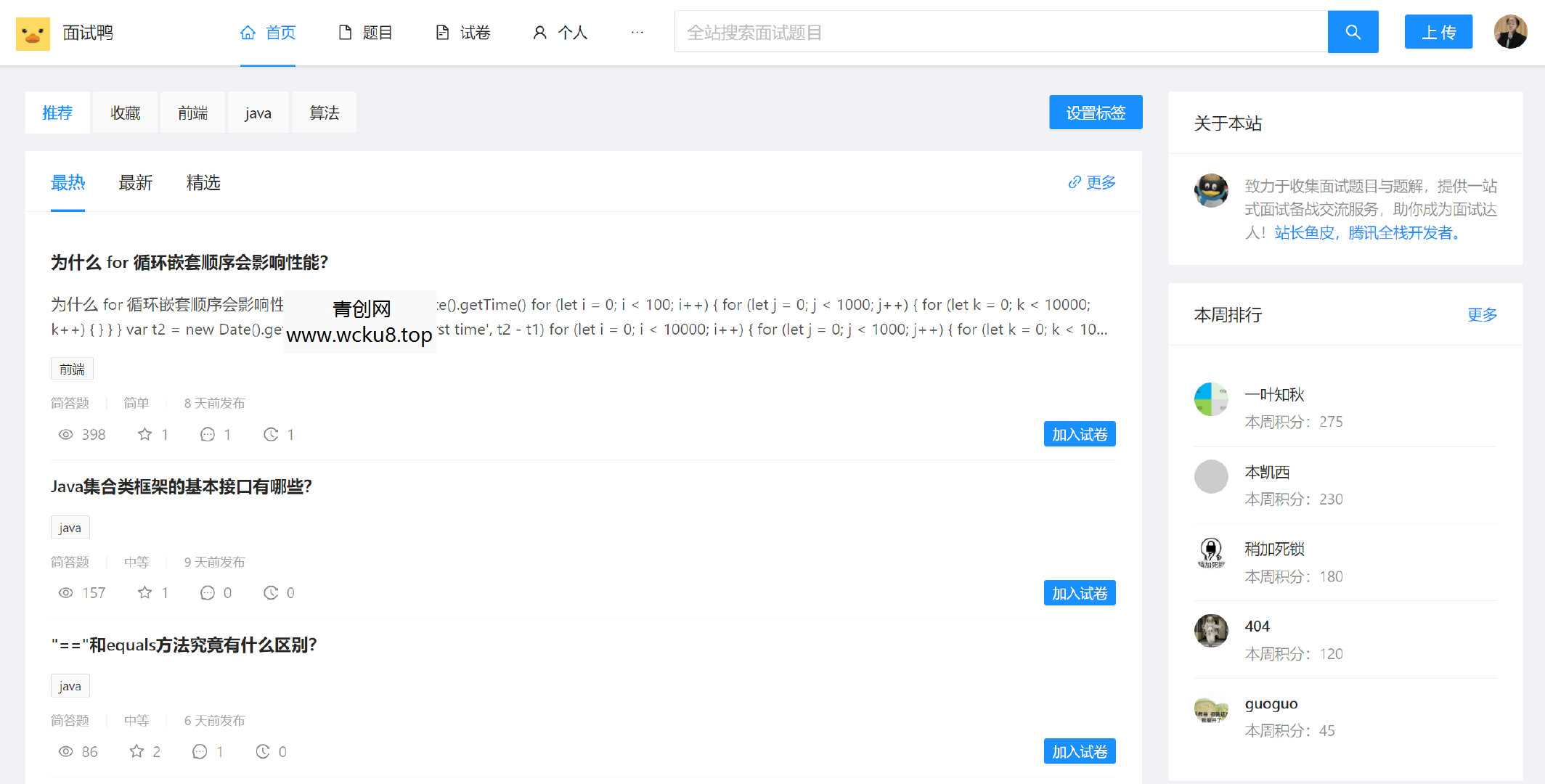Screen dimensions: 1545x784
Task: Open 试卷 navigation menu item
Action: pyautogui.click(x=463, y=33)
